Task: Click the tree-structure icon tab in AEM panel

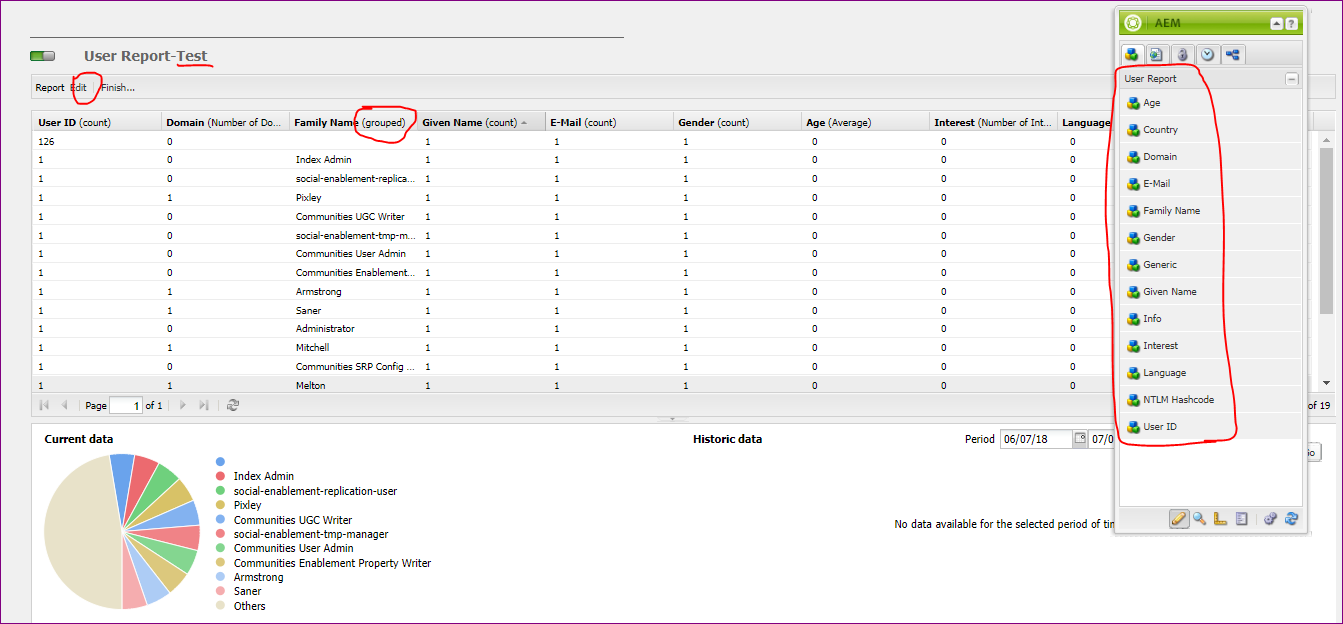Action: pyautogui.click(x=1233, y=54)
